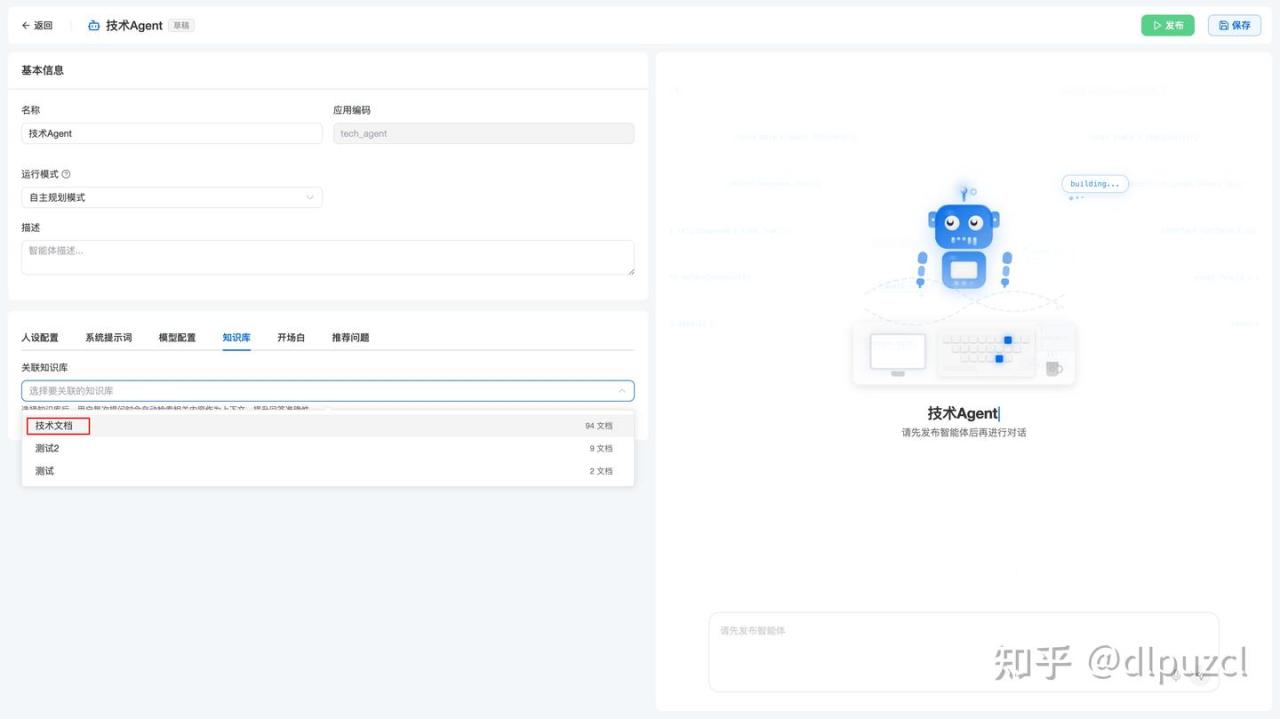Collapse the knowledge base selector using its chevron

[621, 391]
